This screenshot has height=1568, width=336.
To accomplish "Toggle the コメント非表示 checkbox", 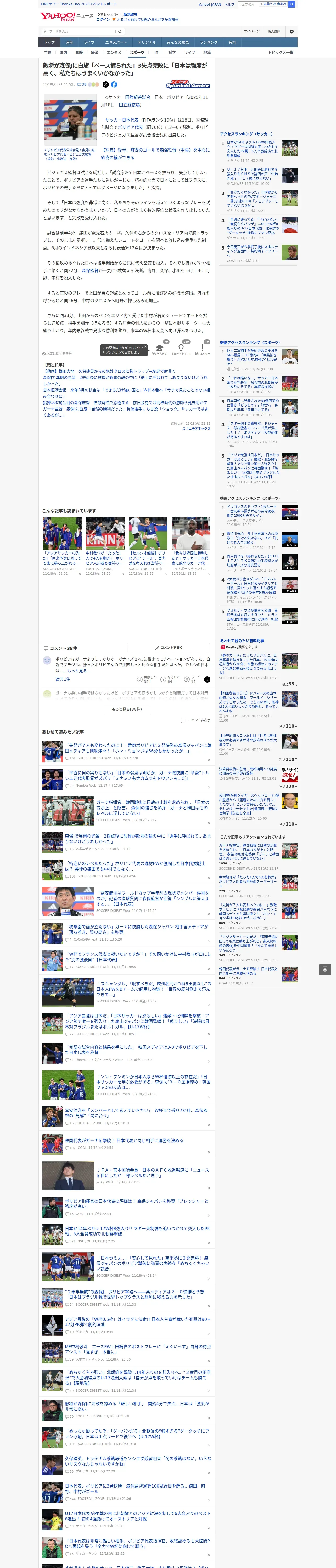I will tap(183, 720).
